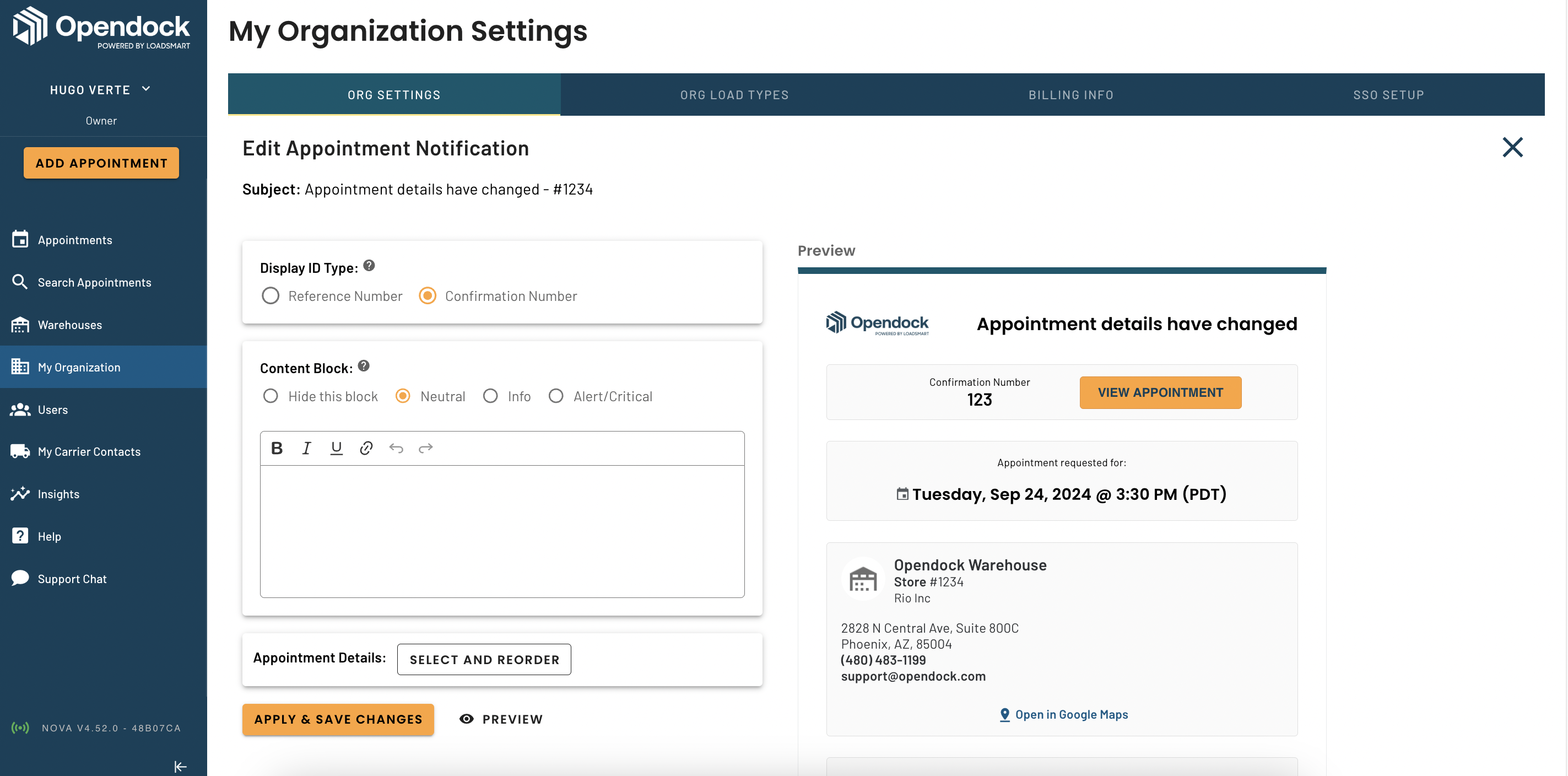Image resolution: width=1568 pixels, height=776 pixels.
Task: Click the support@opendock.com email text
Action: 913,676
